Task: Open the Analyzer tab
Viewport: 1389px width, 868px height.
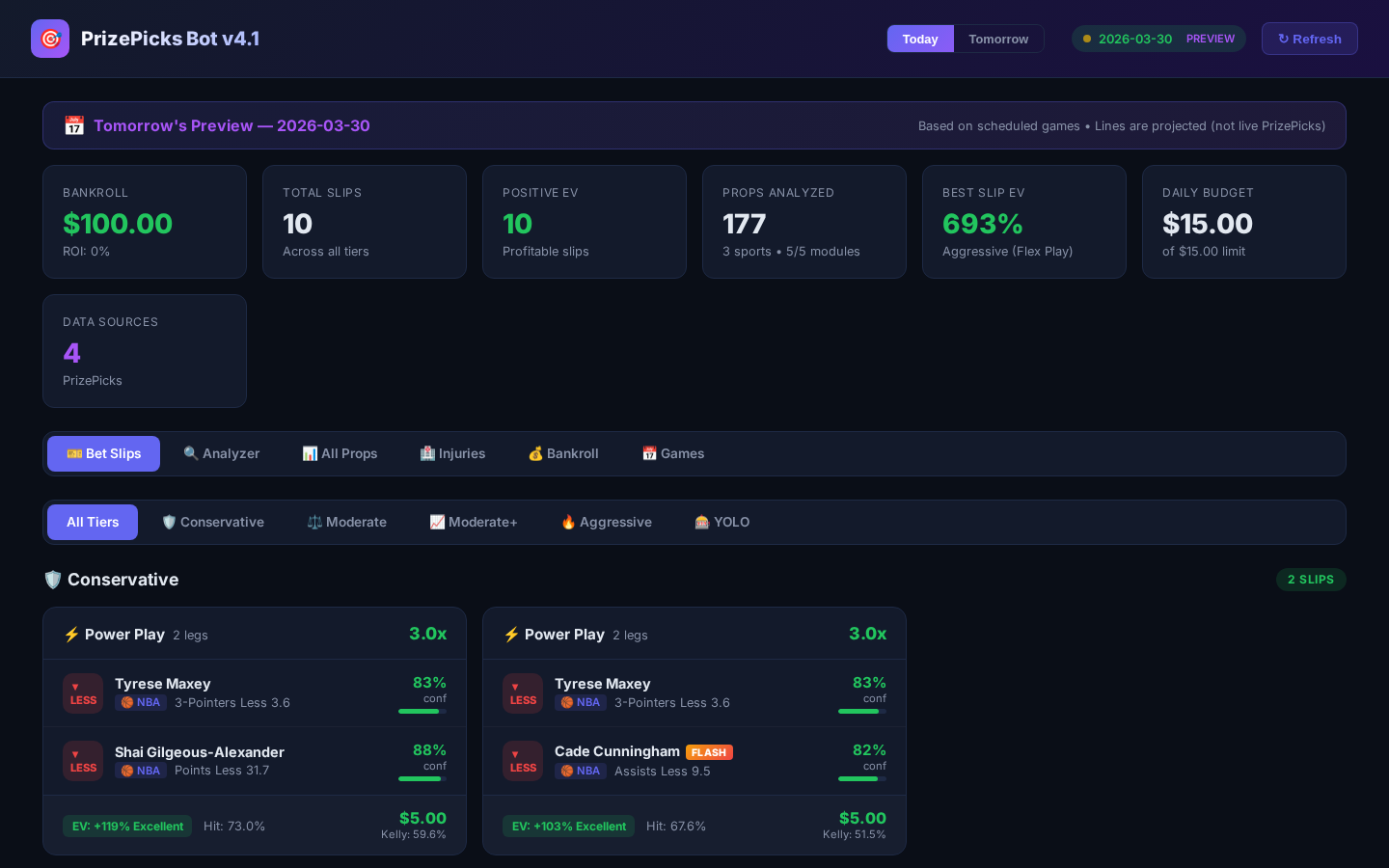Action: [221, 453]
